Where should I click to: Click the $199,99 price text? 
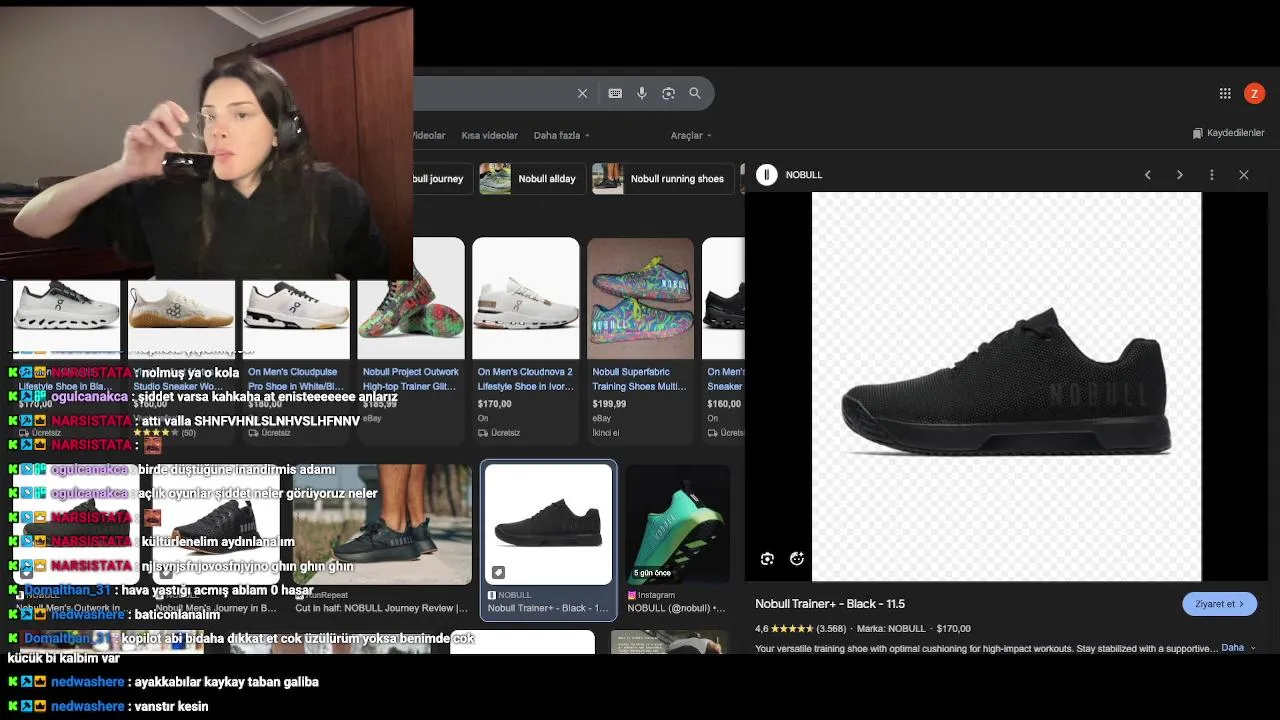(609, 404)
